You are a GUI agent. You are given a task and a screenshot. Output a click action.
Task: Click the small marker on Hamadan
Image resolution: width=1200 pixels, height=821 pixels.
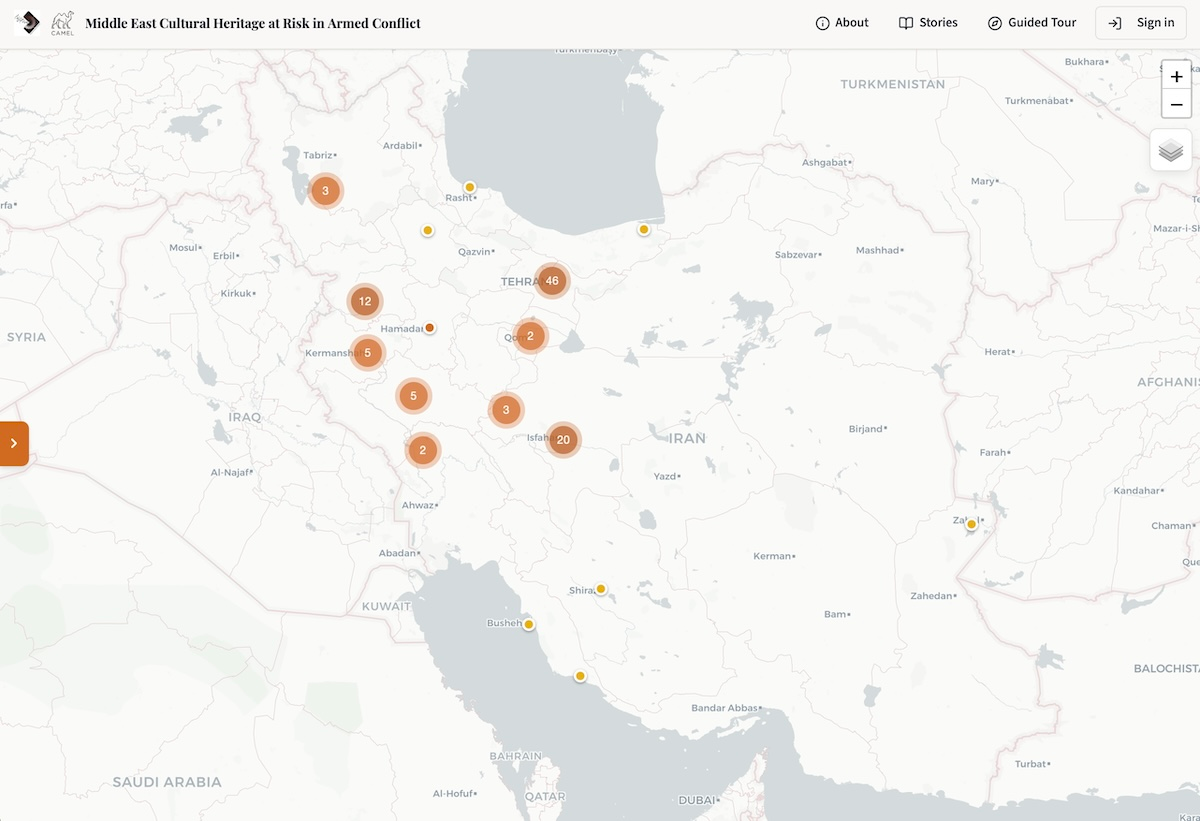pos(429,327)
